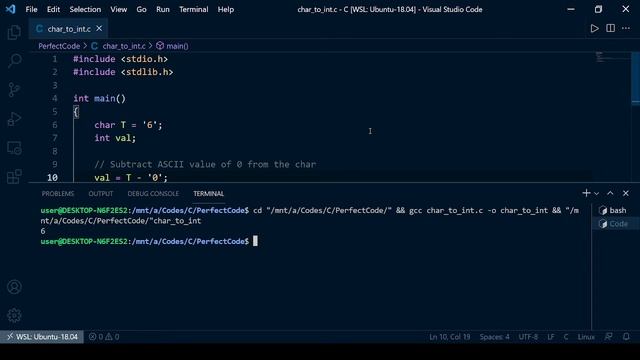Select language mode C in status bar
The height and width of the screenshot is (360, 640).
(566, 337)
